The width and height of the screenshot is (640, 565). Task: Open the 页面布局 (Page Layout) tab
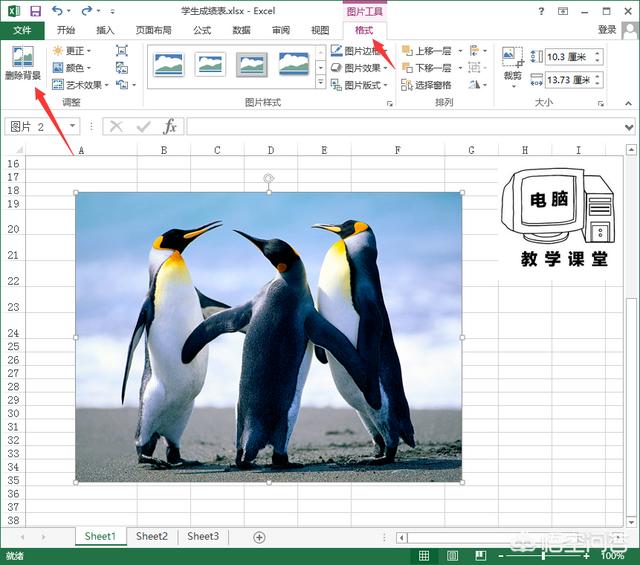(152, 30)
